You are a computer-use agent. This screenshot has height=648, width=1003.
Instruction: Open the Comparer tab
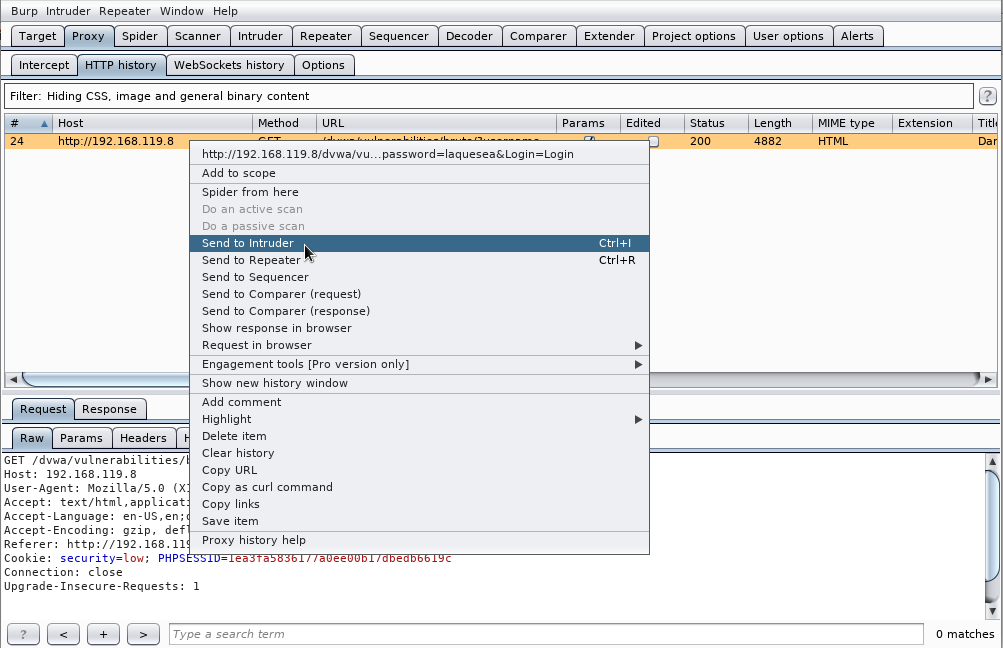tap(539, 36)
